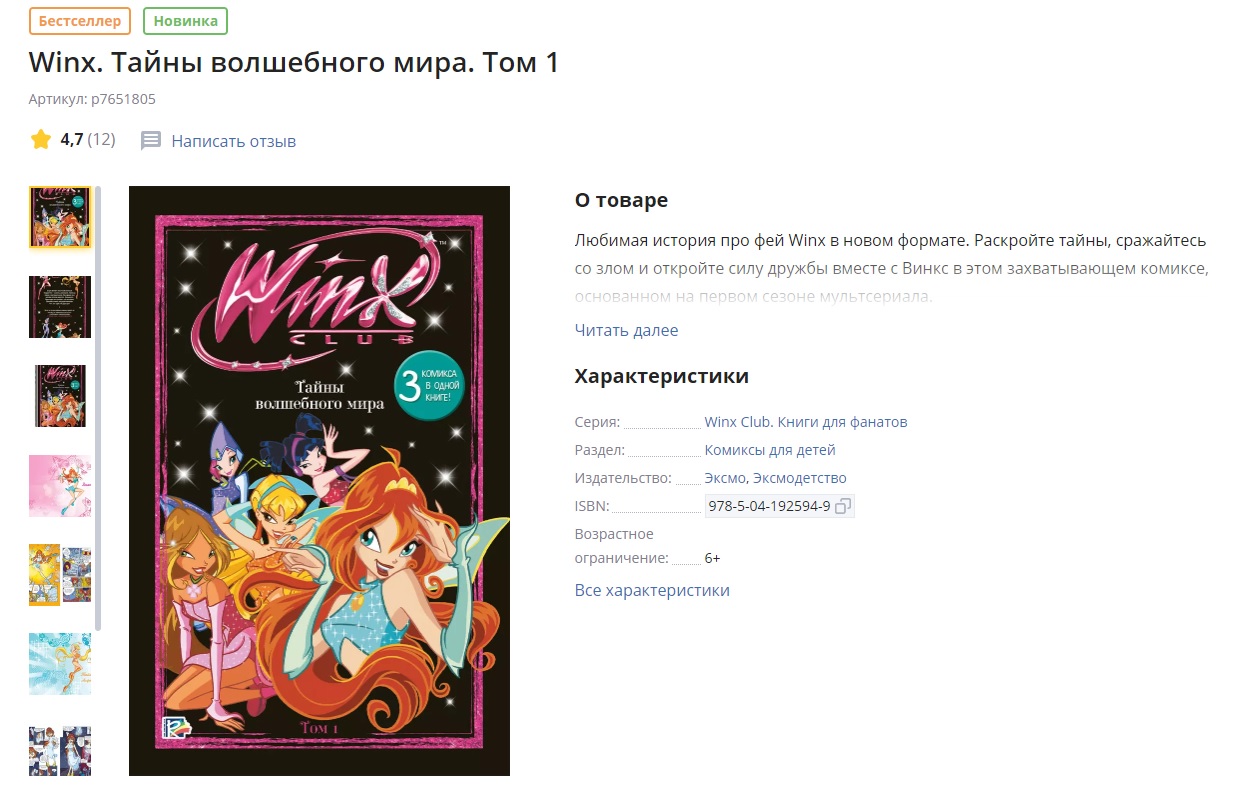This screenshot has height=799, width=1253.
Task: Open the 'Эксмо' publisher link
Action: point(725,478)
